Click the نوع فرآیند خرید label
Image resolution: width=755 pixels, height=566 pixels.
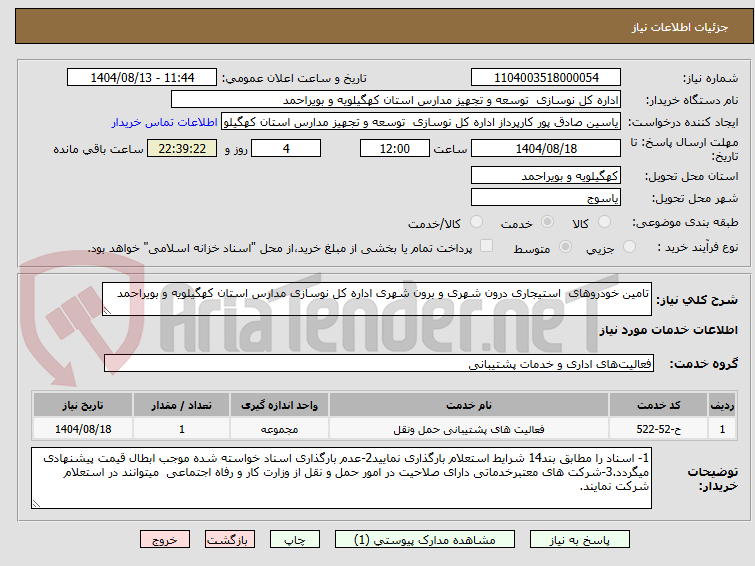698,247
